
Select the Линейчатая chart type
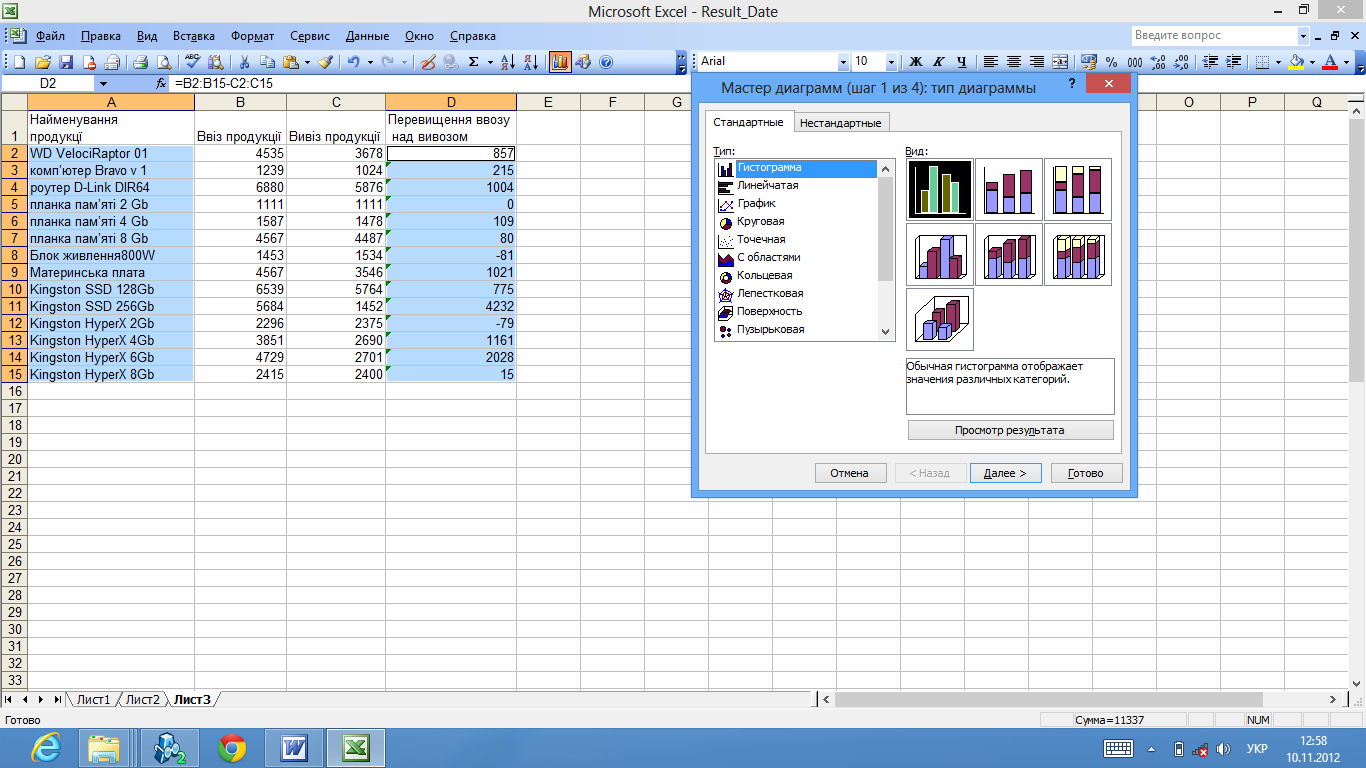click(x=767, y=186)
